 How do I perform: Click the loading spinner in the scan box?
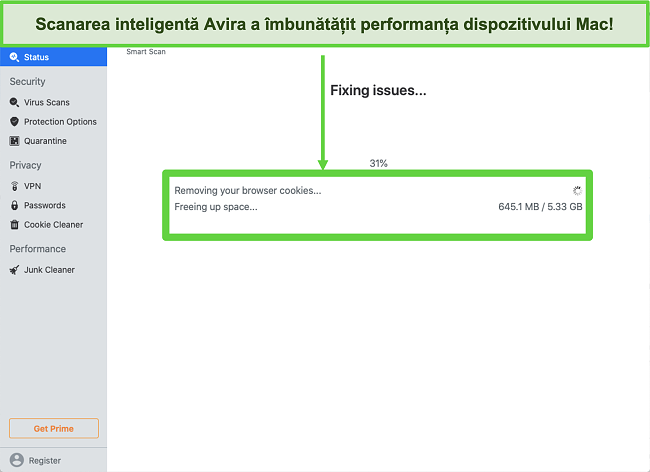coord(577,190)
